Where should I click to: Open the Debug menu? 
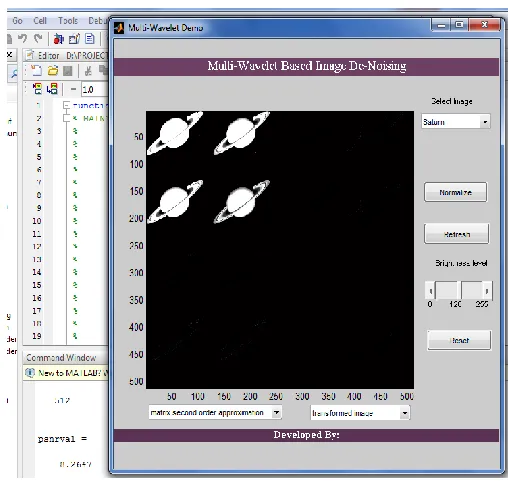tap(98, 21)
